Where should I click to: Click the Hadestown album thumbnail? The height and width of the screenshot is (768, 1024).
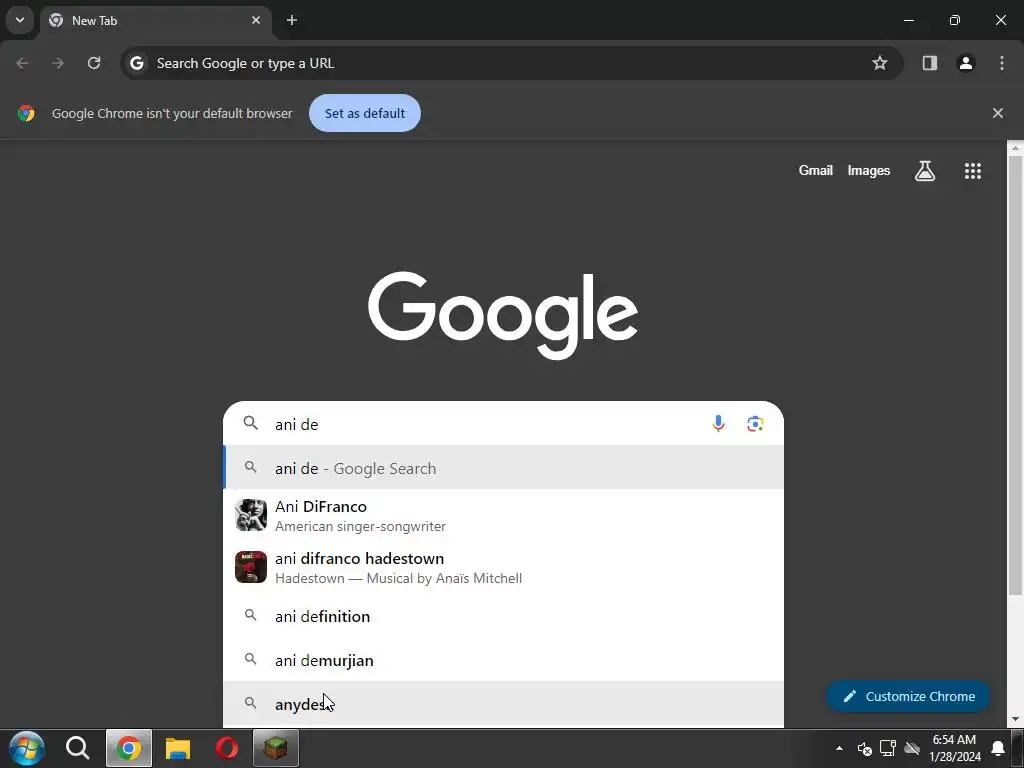pos(251,567)
